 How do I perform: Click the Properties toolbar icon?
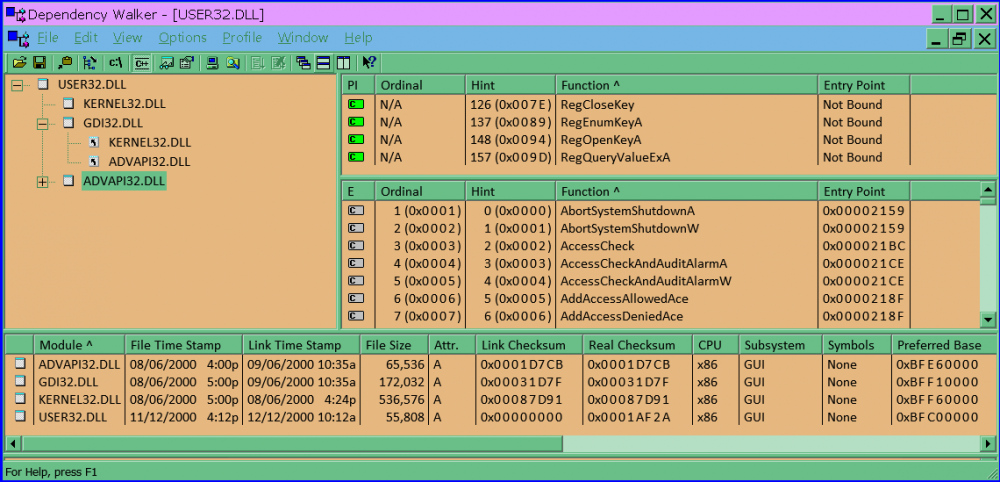186,63
